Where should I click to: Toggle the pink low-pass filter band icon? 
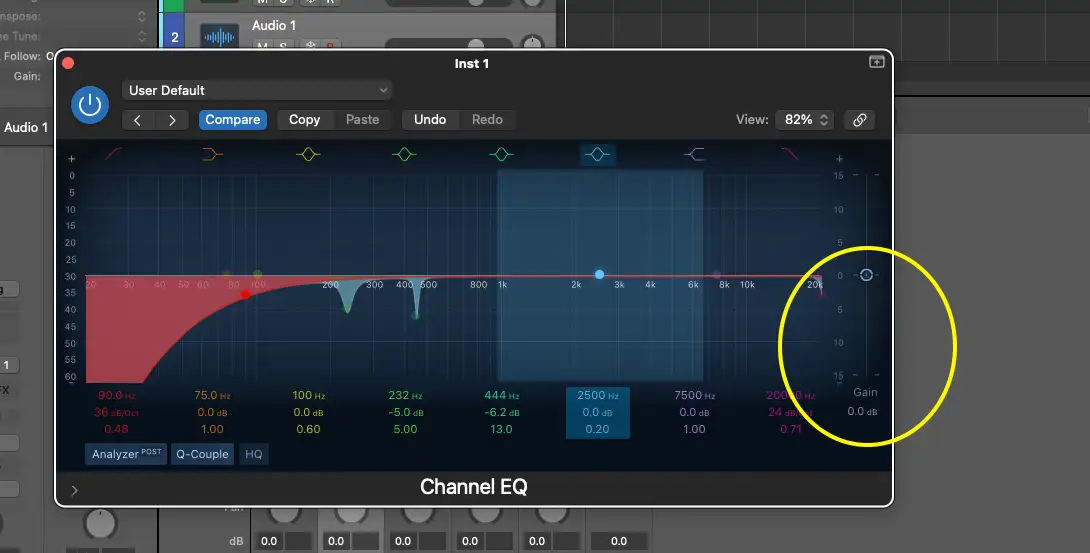[x=790, y=154]
